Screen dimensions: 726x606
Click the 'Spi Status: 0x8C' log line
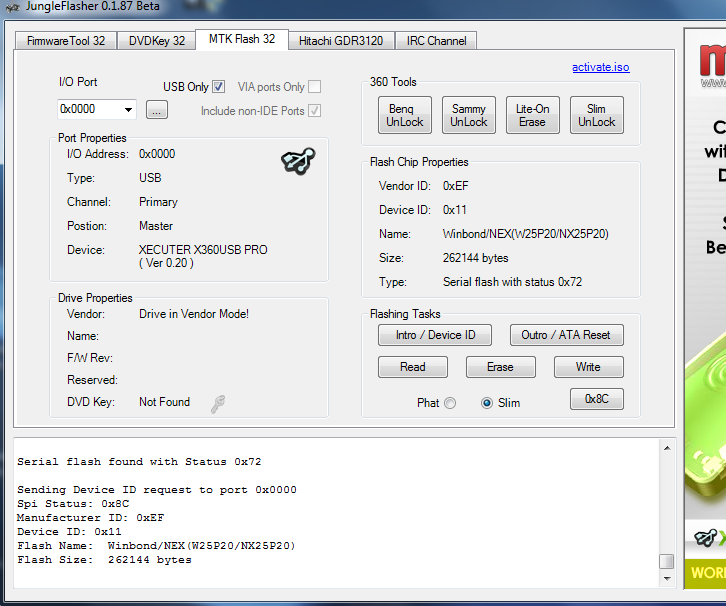coord(73,504)
